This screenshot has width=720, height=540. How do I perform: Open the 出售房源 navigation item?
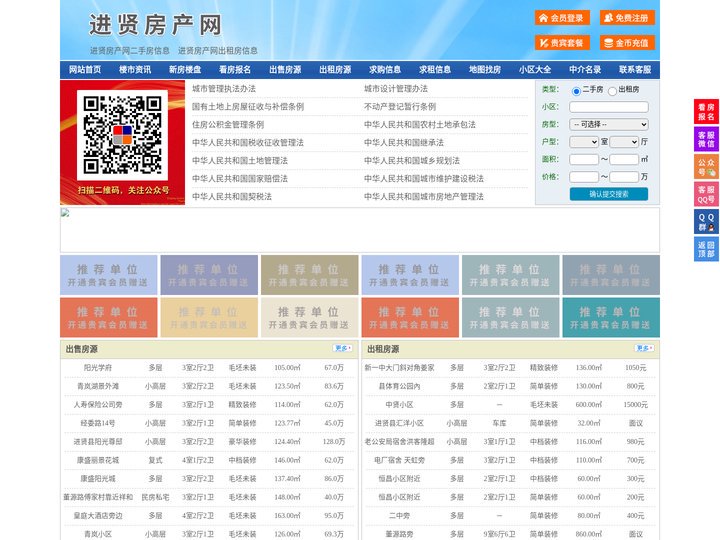(285, 70)
